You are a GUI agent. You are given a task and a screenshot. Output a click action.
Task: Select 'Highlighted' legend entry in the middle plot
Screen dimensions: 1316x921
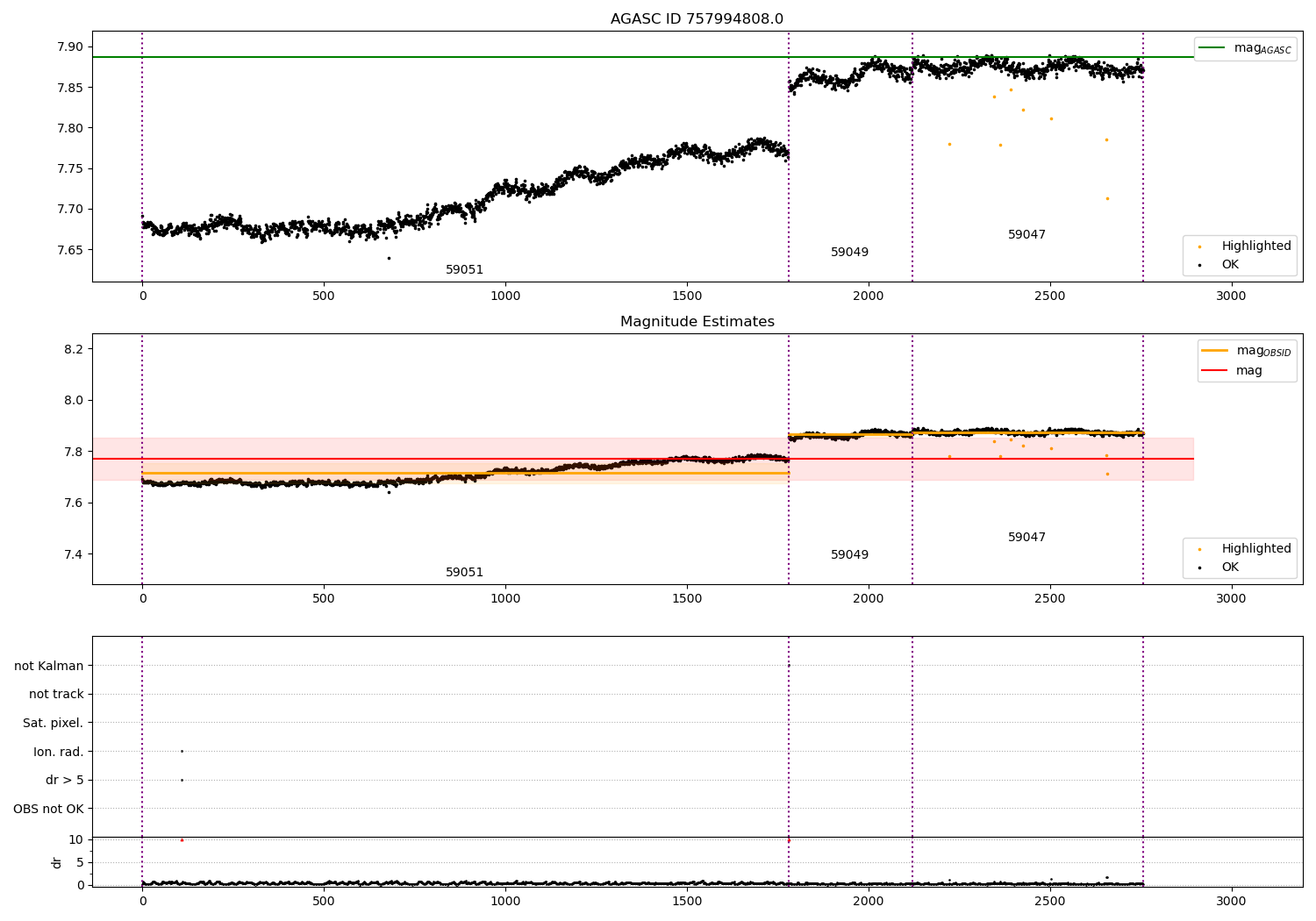(1256, 549)
